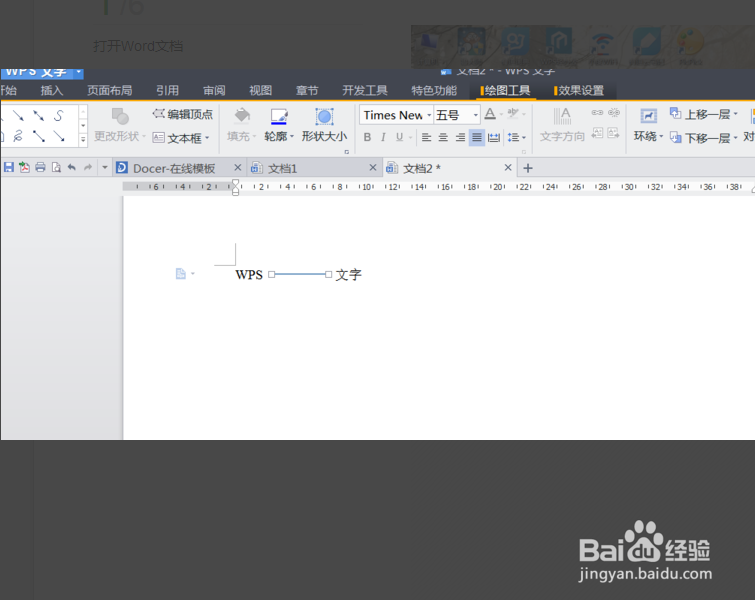Select the double-arrow line shape

pos(39,116)
